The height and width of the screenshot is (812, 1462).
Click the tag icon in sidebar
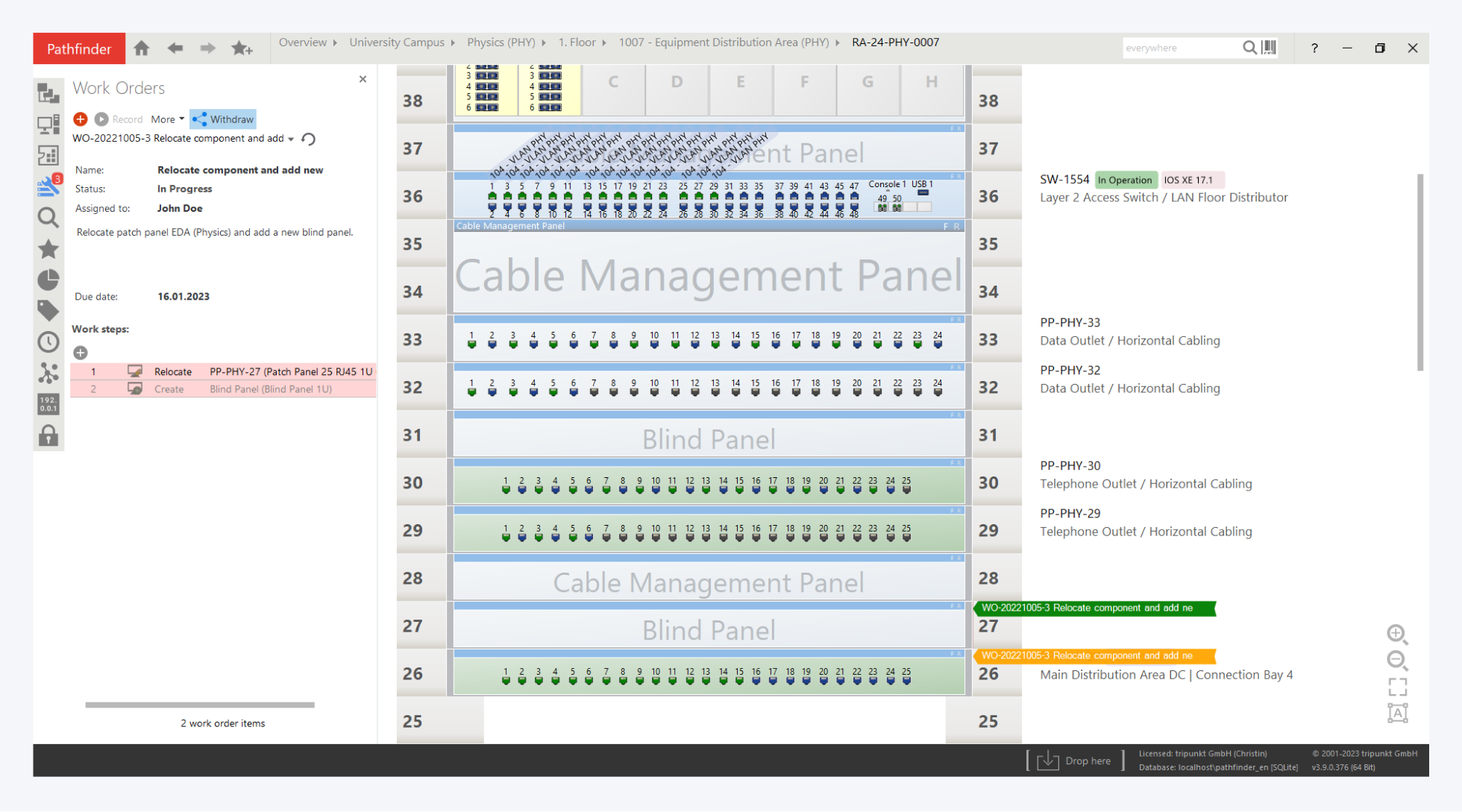[48, 311]
